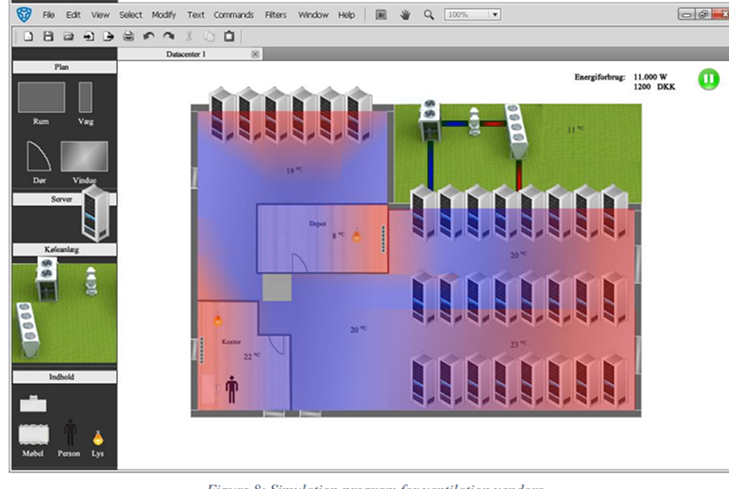This screenshot has width=729, height=489.
Task: Print using the printer toolbar icon
Action: click(x=129, y=36)
